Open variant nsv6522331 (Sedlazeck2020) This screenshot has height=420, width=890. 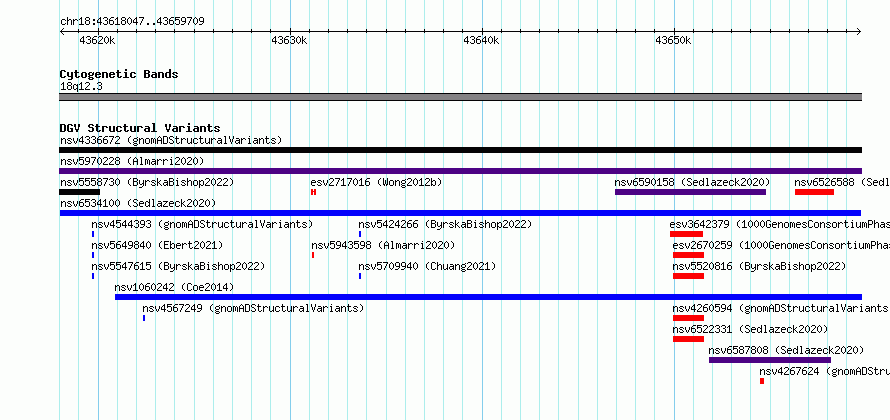click(x=750, y=329)
